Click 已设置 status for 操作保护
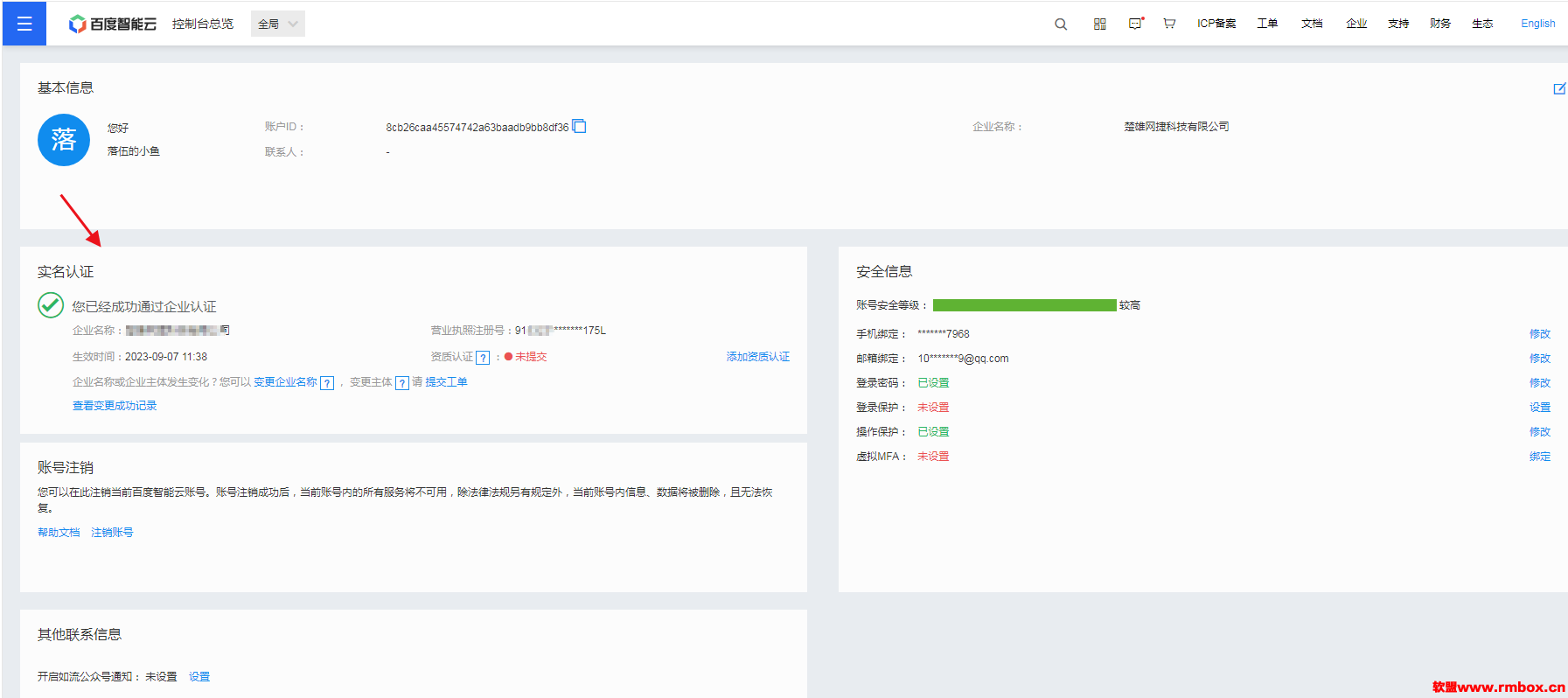 pyautogui.click(x=933, y=432)
